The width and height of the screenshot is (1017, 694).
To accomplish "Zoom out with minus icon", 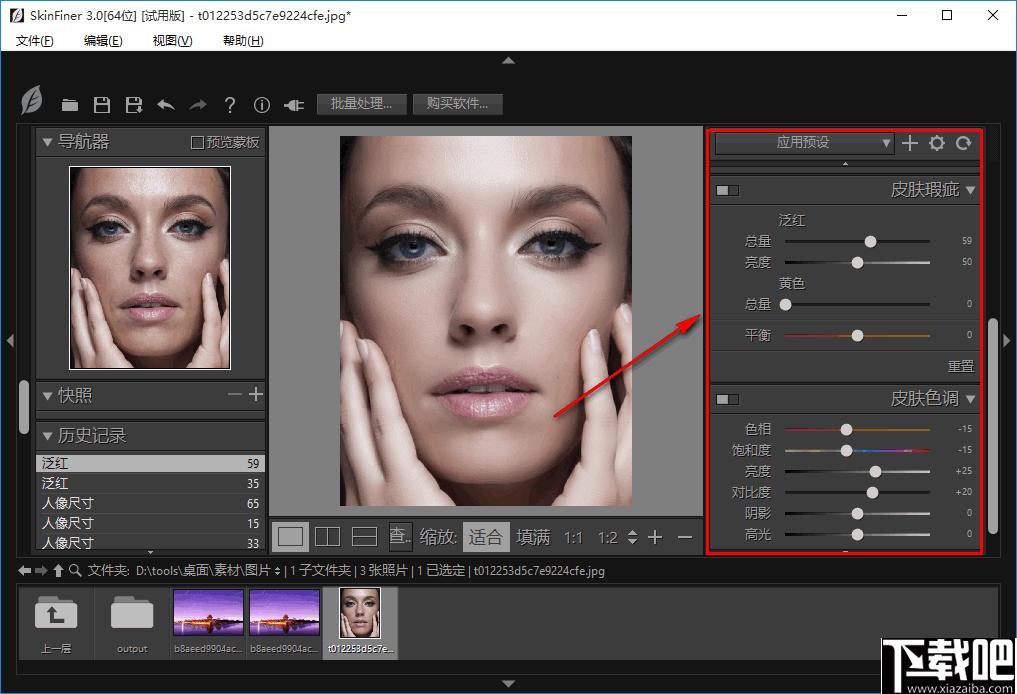I will tap(685, 537).
